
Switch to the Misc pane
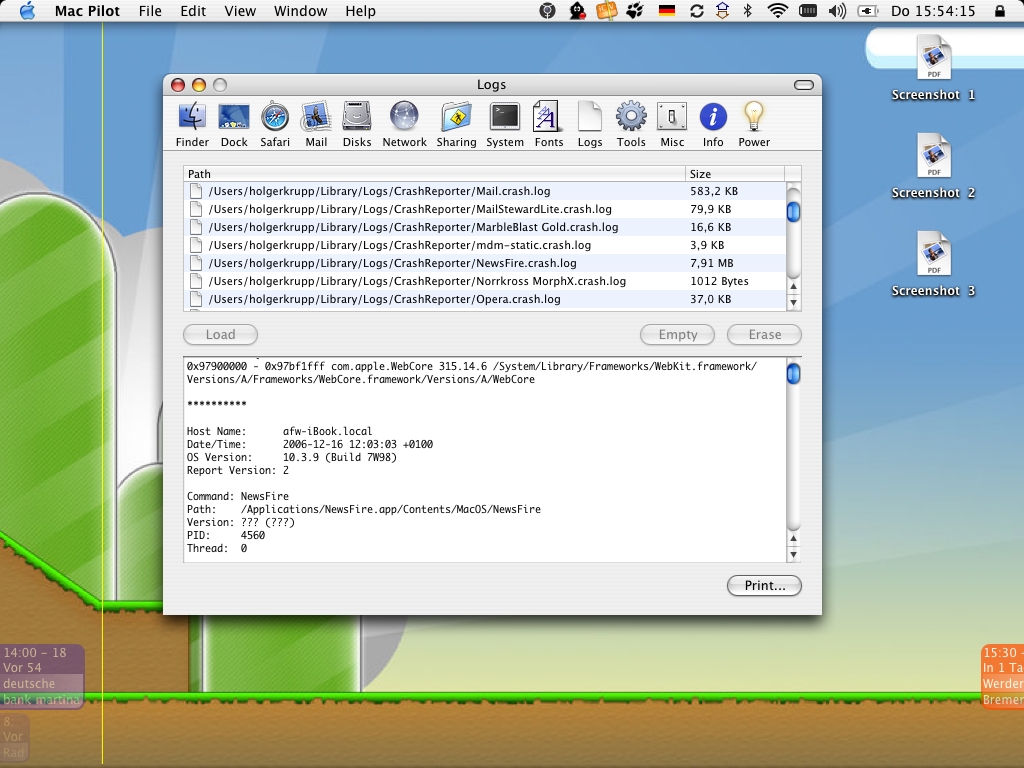(x=672, y=124)
